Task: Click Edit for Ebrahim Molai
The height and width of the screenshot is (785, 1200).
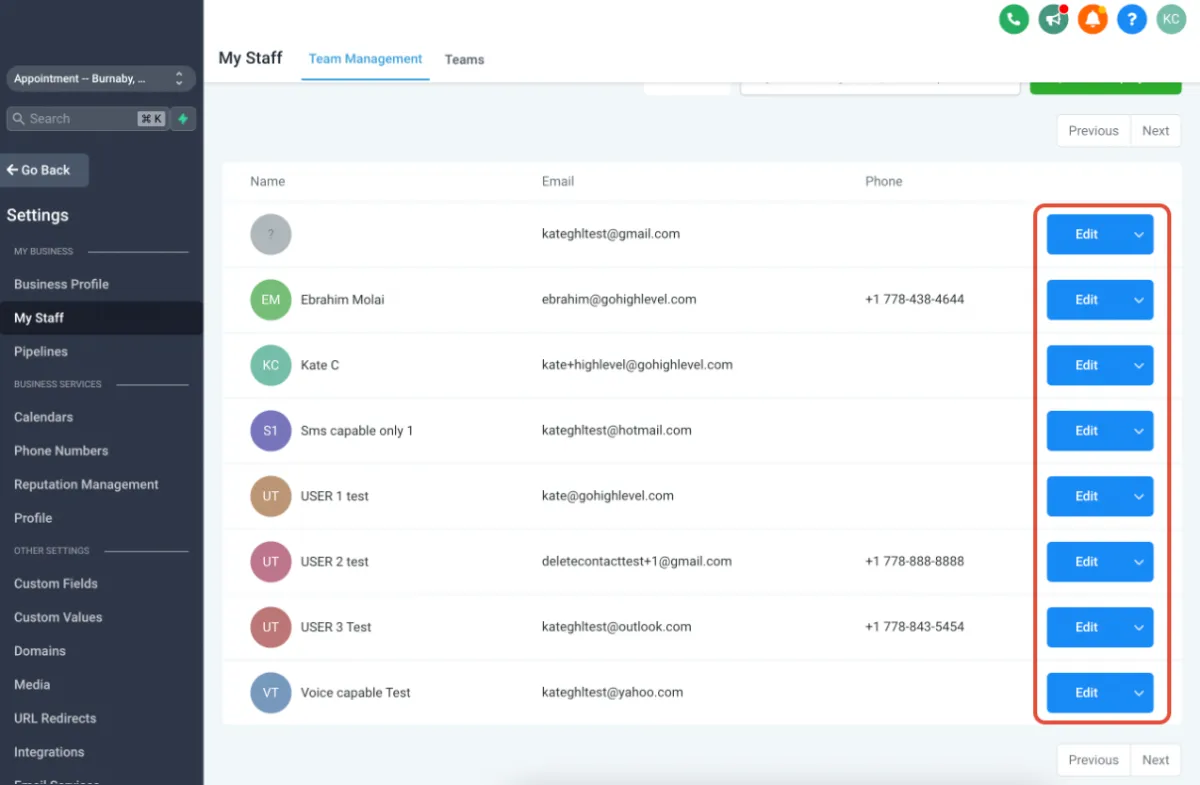Action: click(x=1086, y=300)
